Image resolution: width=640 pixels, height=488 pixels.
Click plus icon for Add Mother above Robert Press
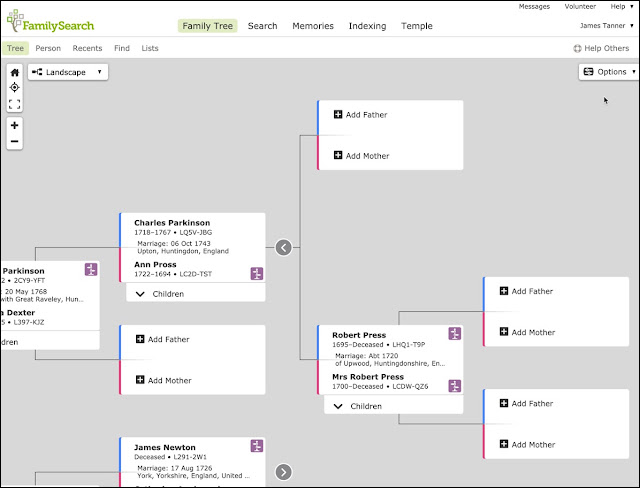[x=338, y=155]
